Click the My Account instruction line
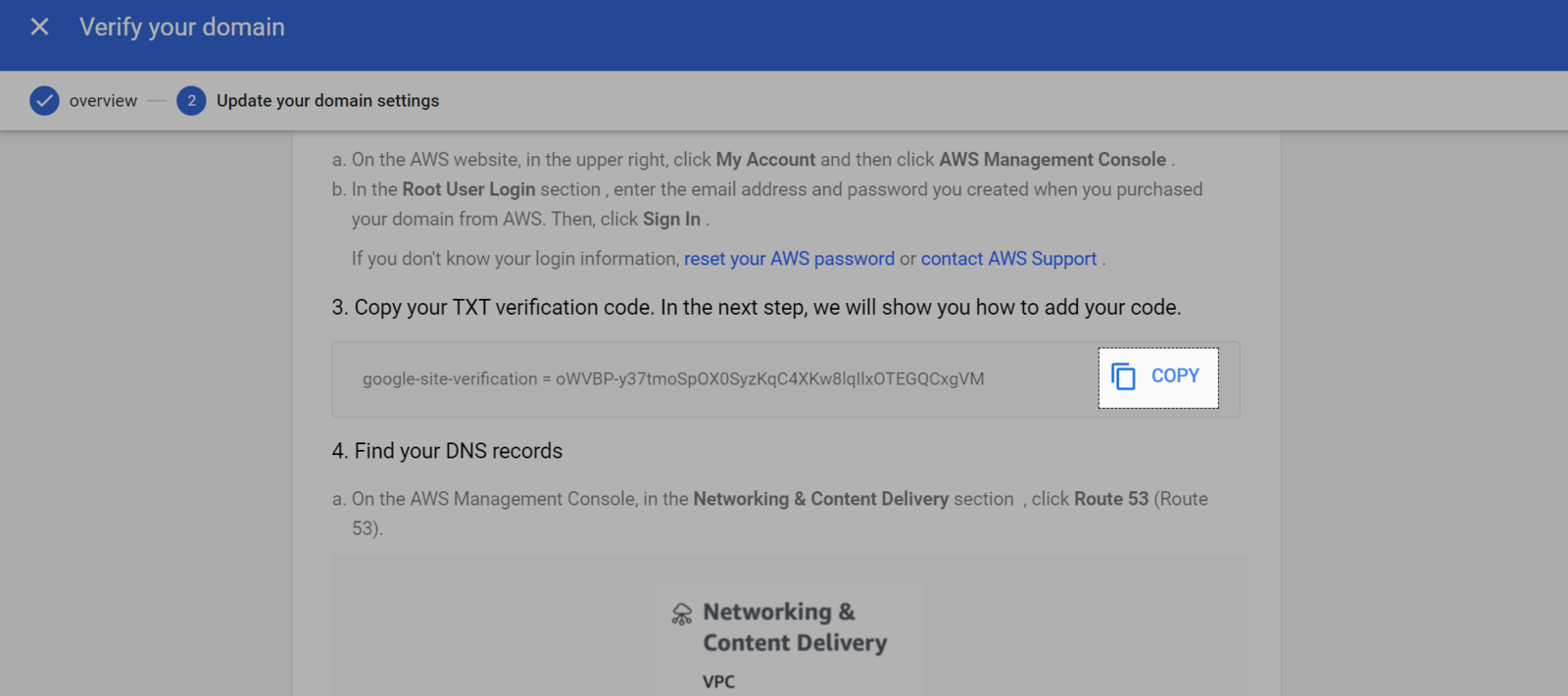 tap(754, 160)
